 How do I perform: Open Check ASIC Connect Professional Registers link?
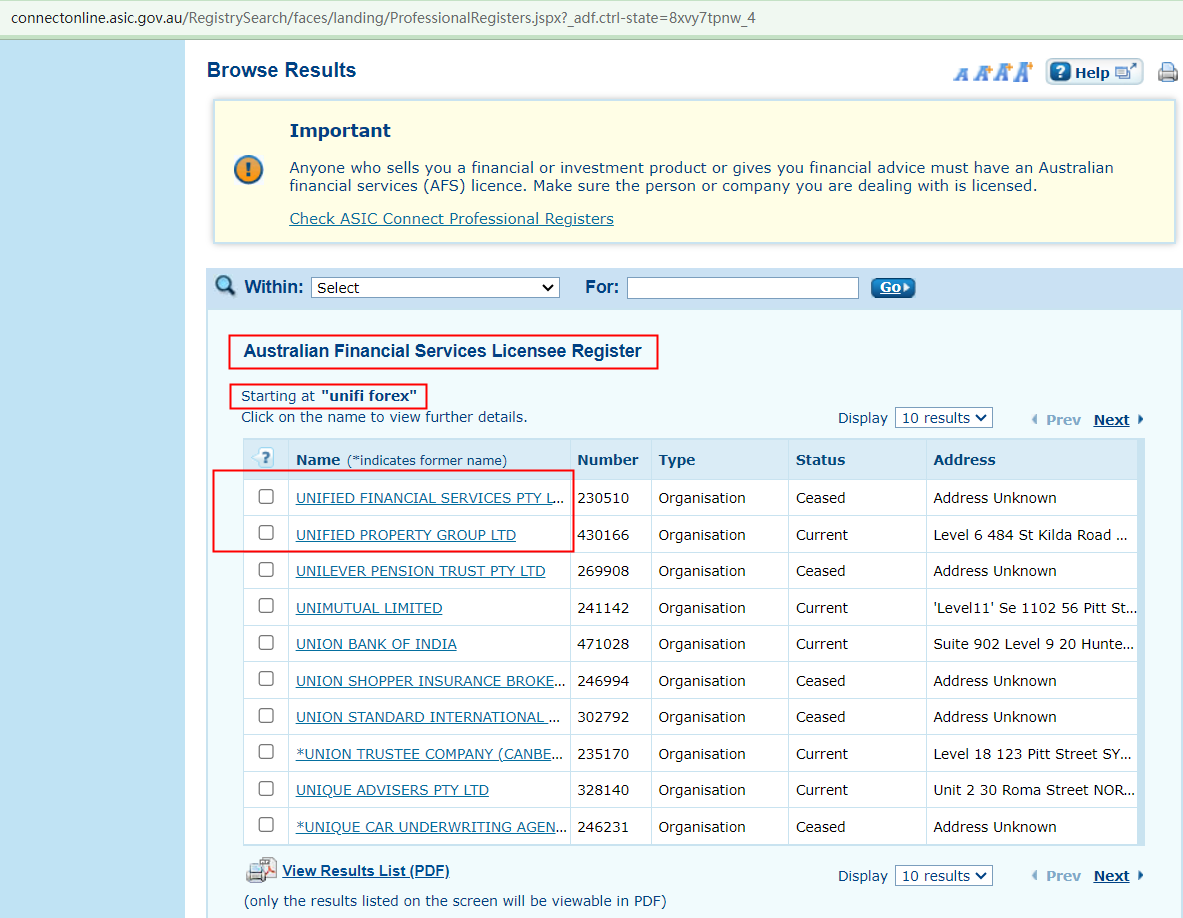click(x=451, y=219)
